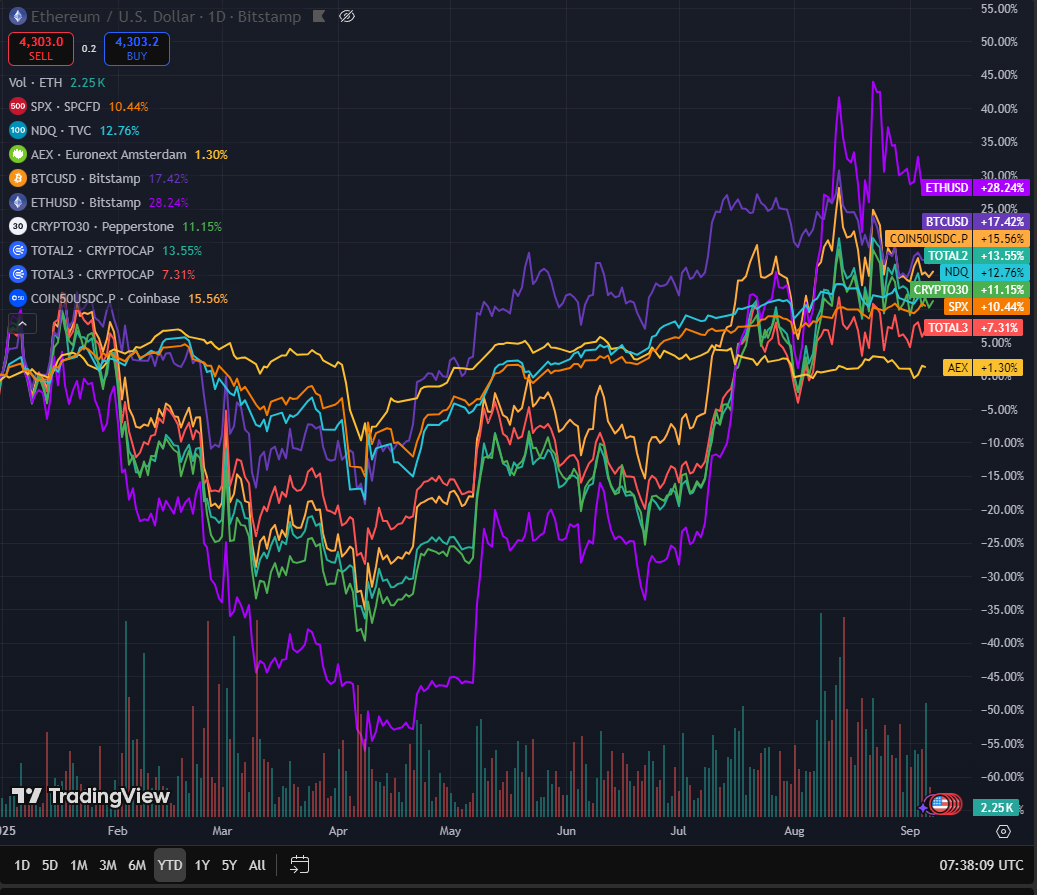Click the TOTAL3 +7.31% price label
This screenshot has height=895, width=1037.
[976, 327]
